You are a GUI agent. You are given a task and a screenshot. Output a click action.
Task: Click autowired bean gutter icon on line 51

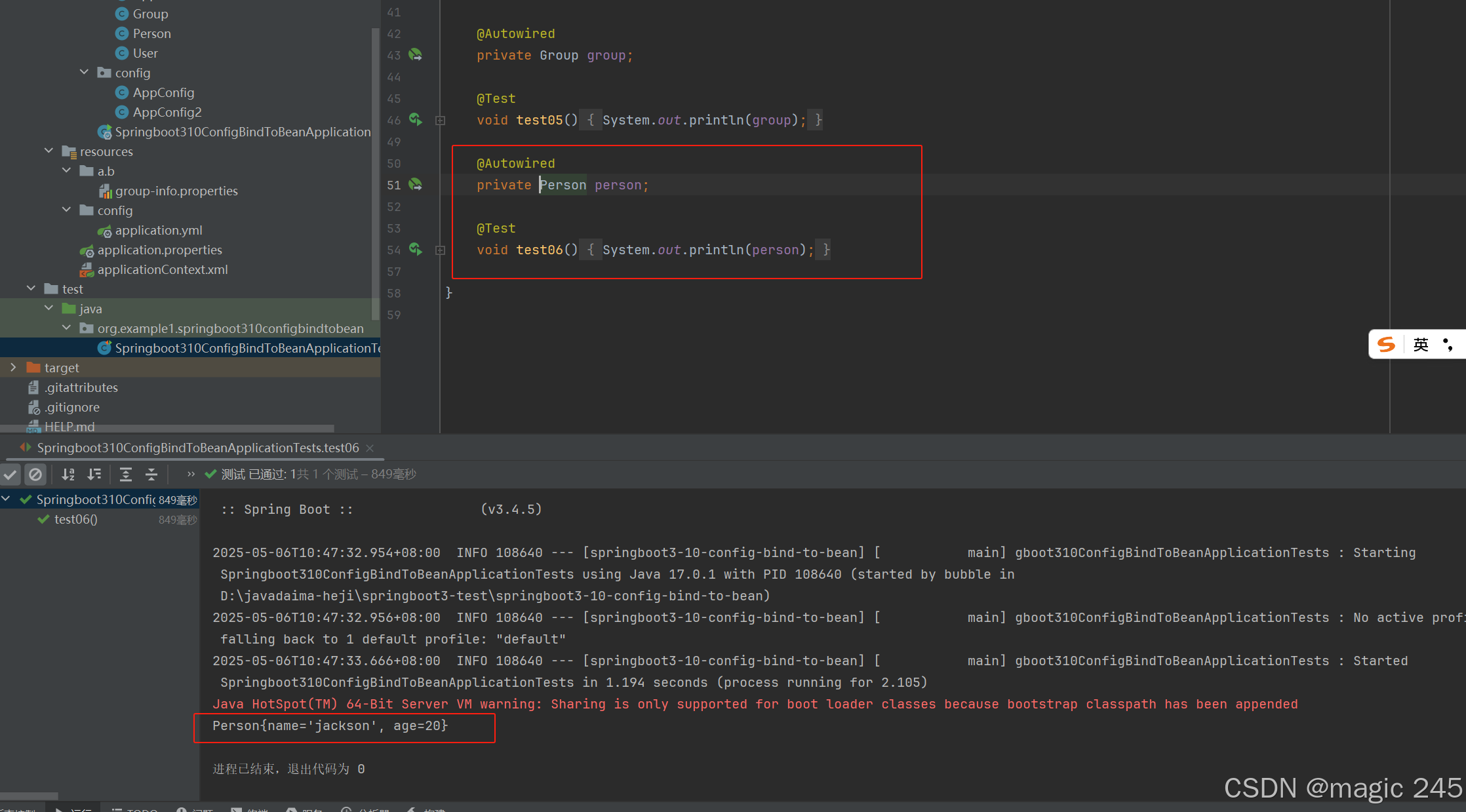pyautogui.click(x=416, y=184)
